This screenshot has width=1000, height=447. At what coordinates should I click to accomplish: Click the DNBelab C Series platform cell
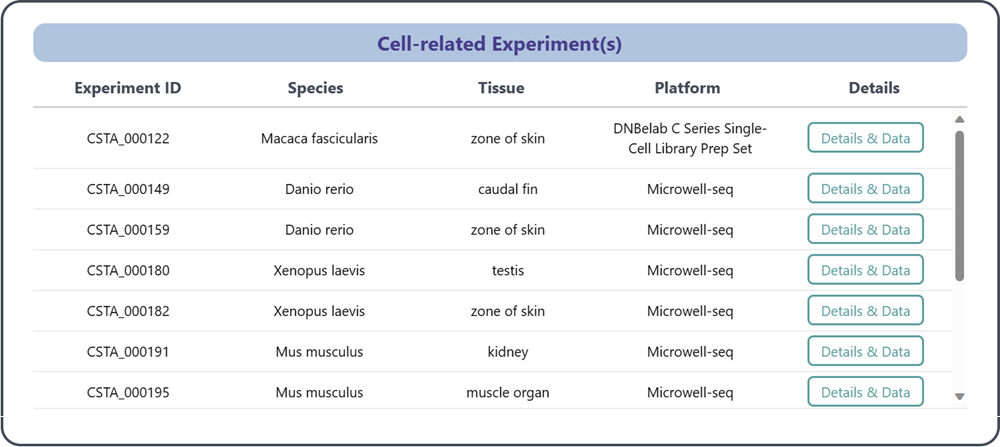click(690, 139)
